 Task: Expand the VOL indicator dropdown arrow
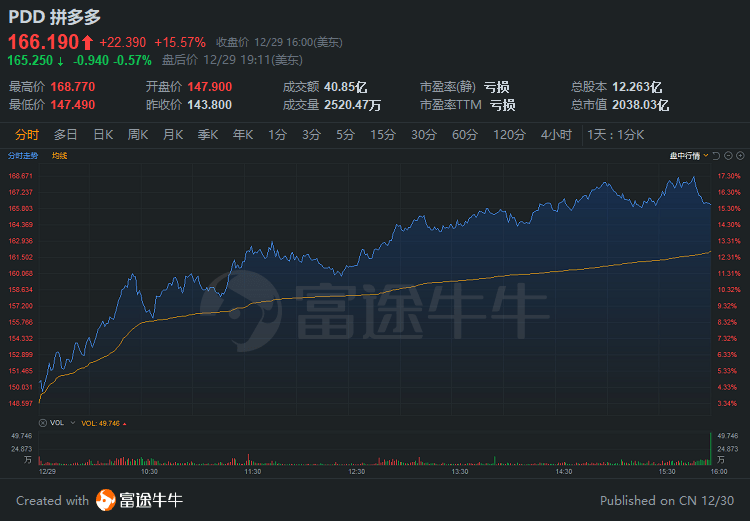coord(73,423)
